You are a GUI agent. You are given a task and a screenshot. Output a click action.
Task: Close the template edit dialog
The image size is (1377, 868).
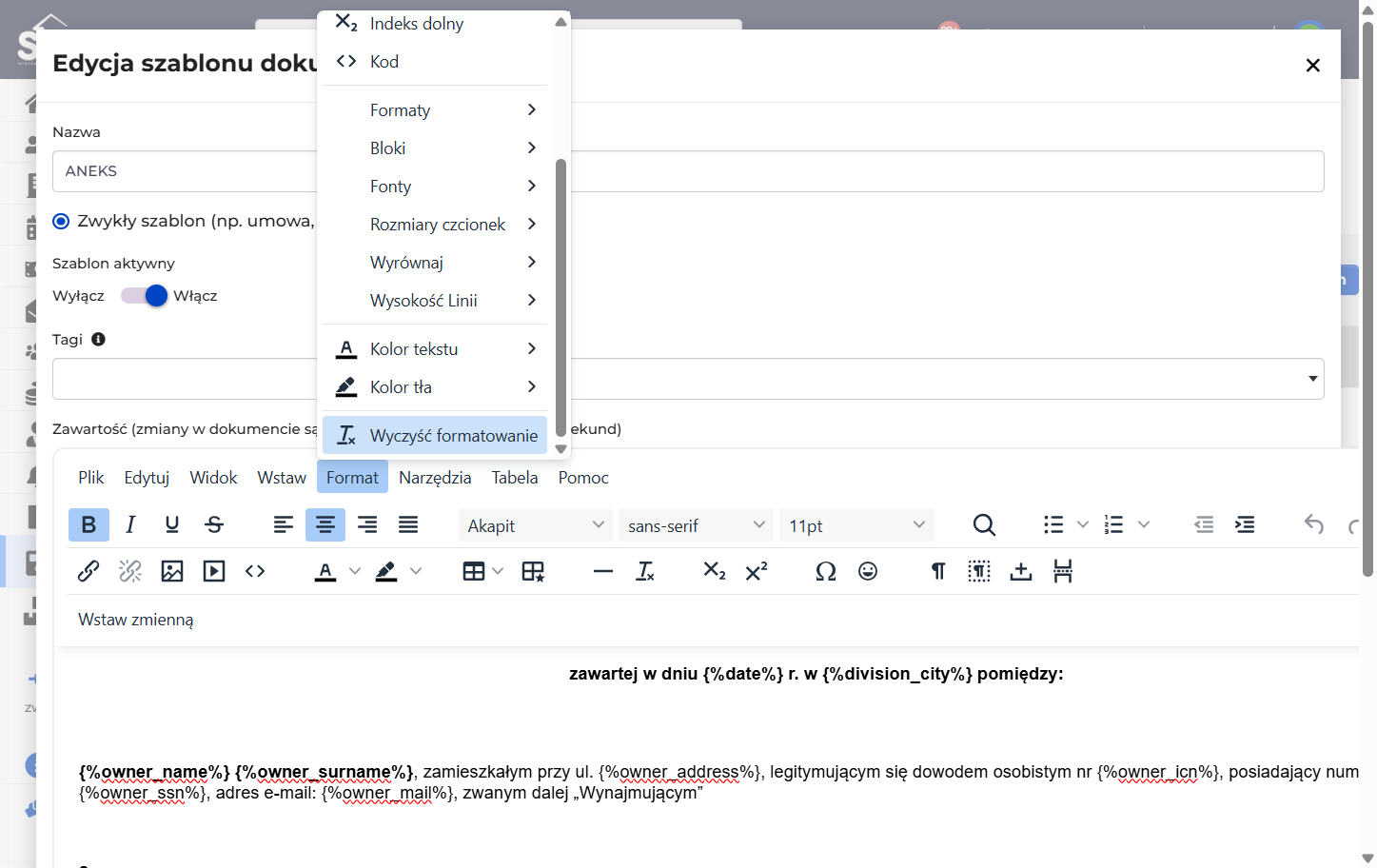[x=1313, y=66]
